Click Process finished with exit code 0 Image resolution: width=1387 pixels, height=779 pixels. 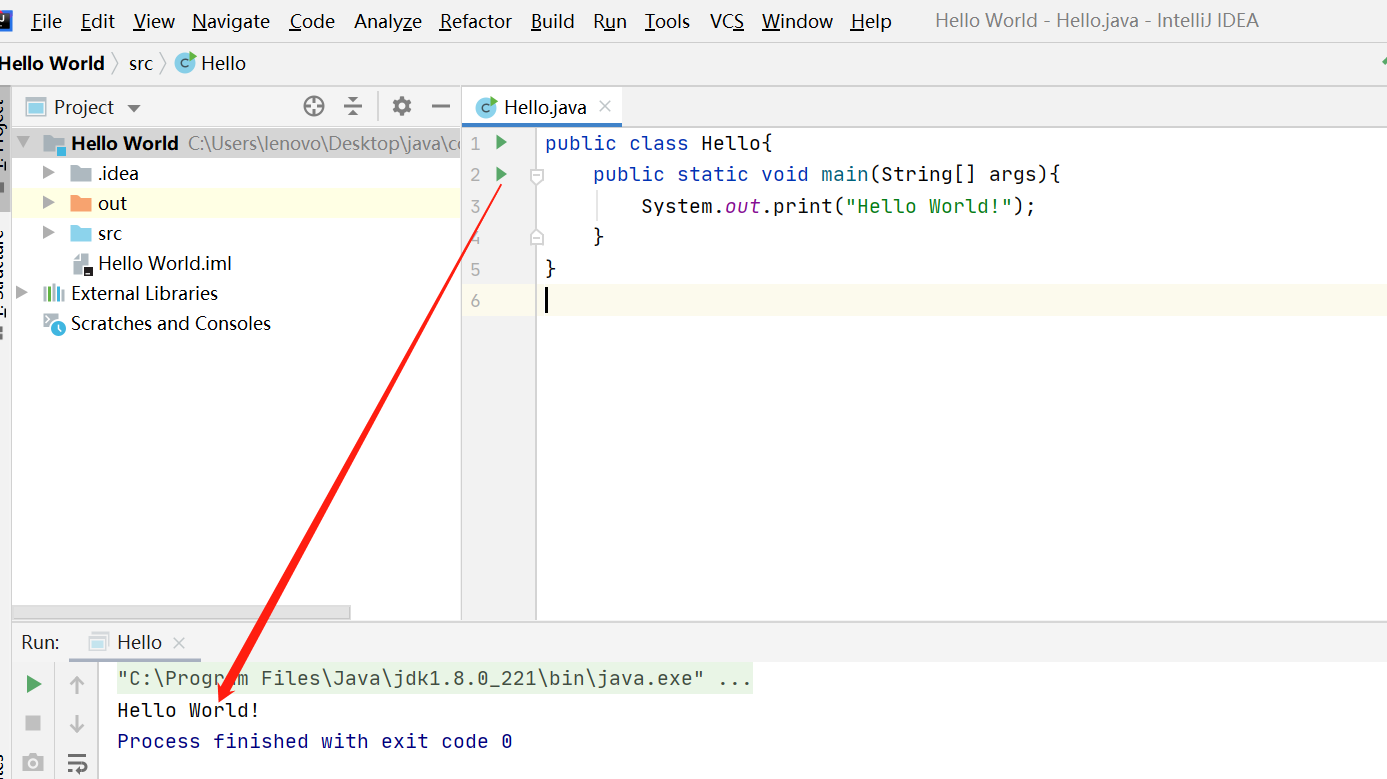click(315, 742)
